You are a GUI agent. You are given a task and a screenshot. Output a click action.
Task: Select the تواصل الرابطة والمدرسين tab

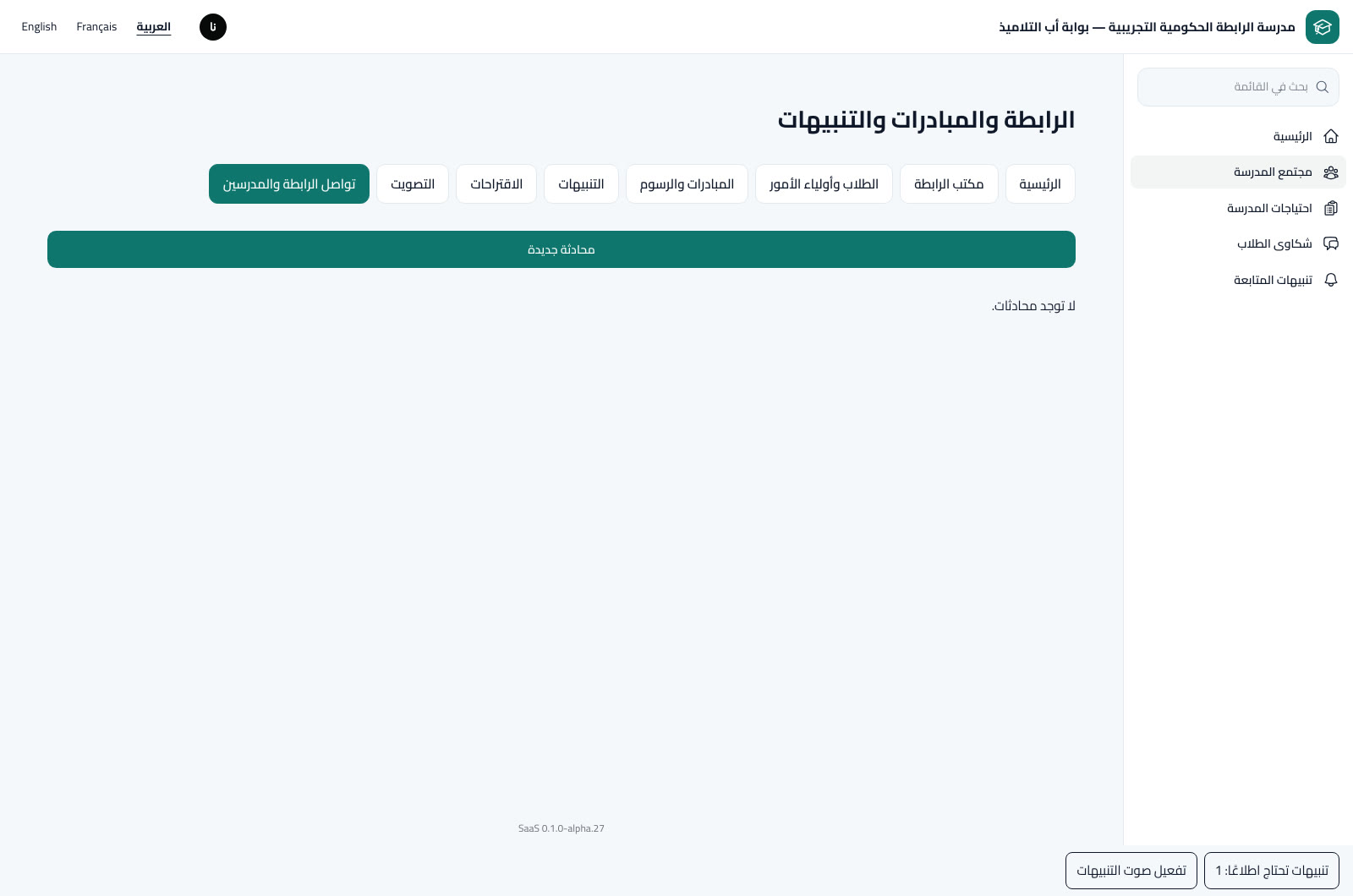[x=289, y=184]
